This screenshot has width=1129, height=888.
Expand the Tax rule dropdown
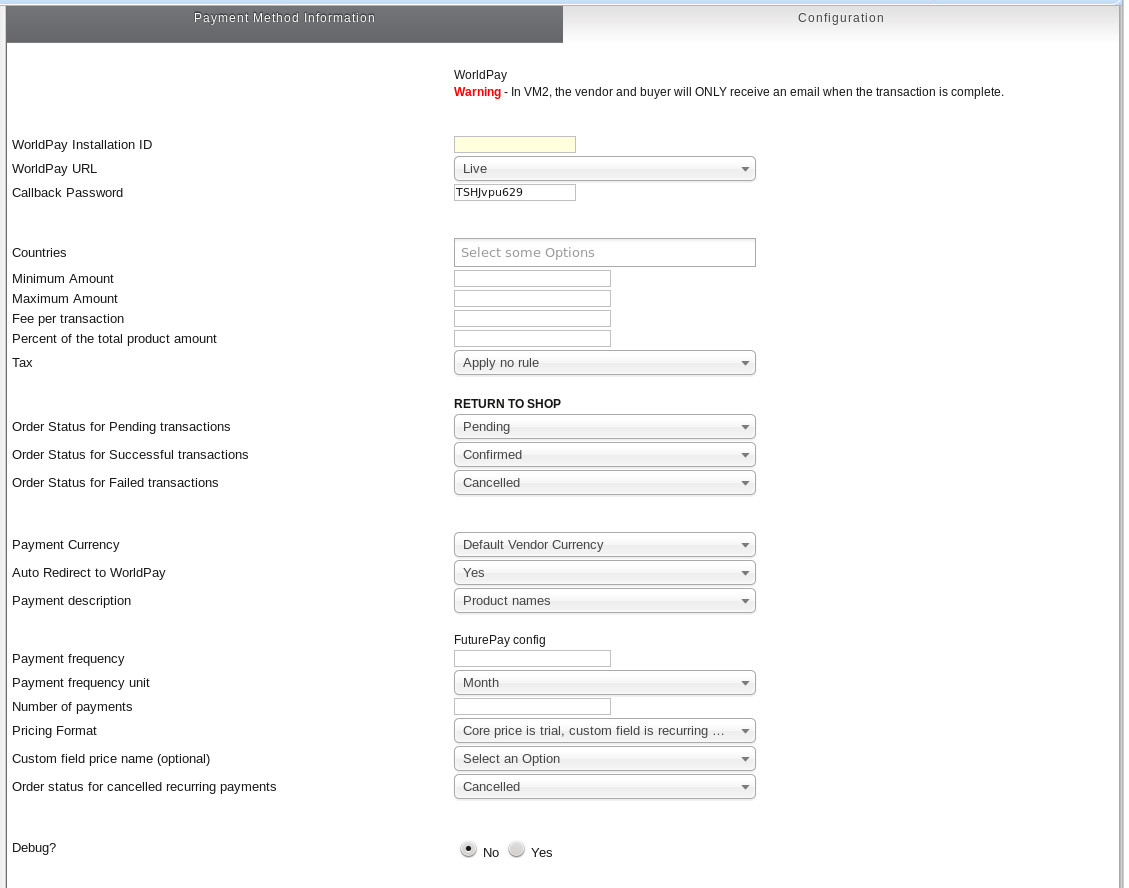pyautogui.click(x=605, y=363)
